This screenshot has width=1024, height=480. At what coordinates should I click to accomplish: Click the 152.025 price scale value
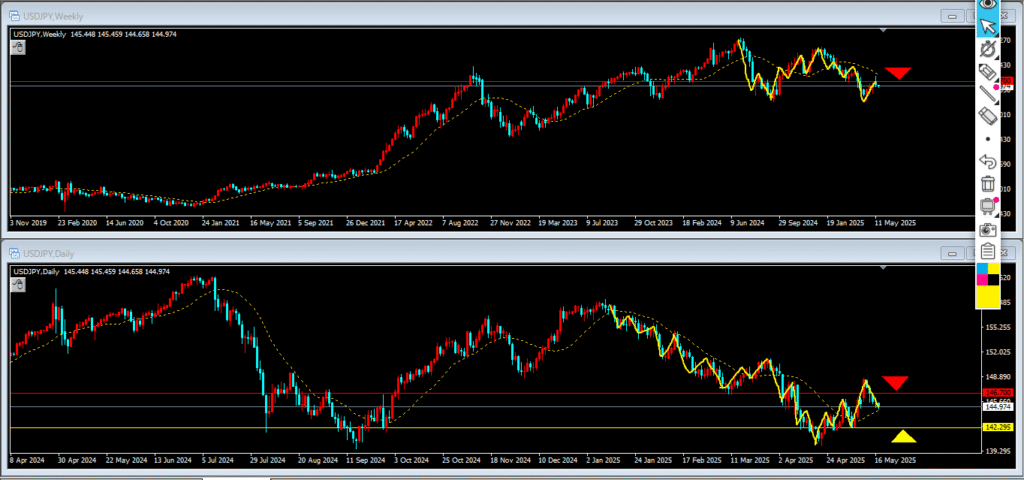(997, 352)
